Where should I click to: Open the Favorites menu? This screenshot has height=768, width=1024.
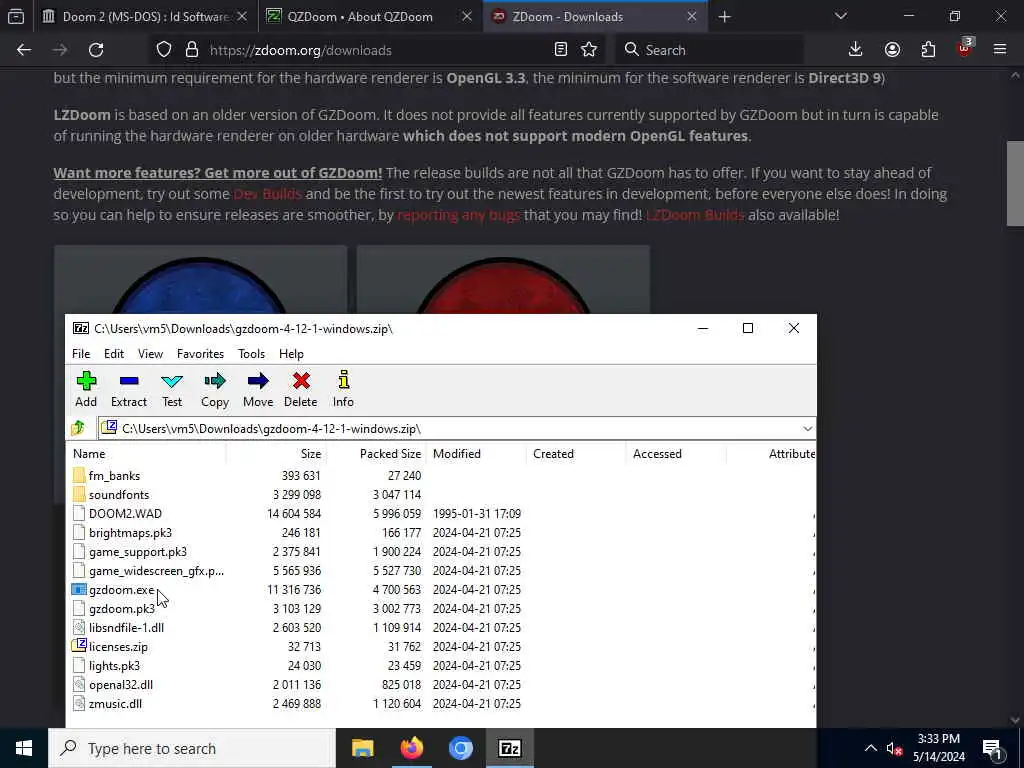(x=200, y=353)
